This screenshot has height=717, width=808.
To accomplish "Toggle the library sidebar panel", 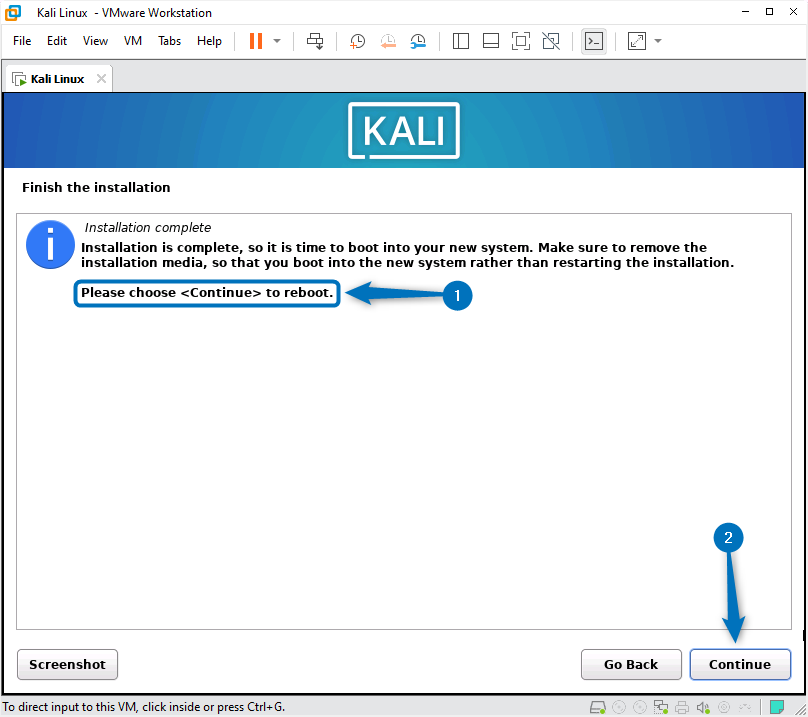I will click(460, 41).
